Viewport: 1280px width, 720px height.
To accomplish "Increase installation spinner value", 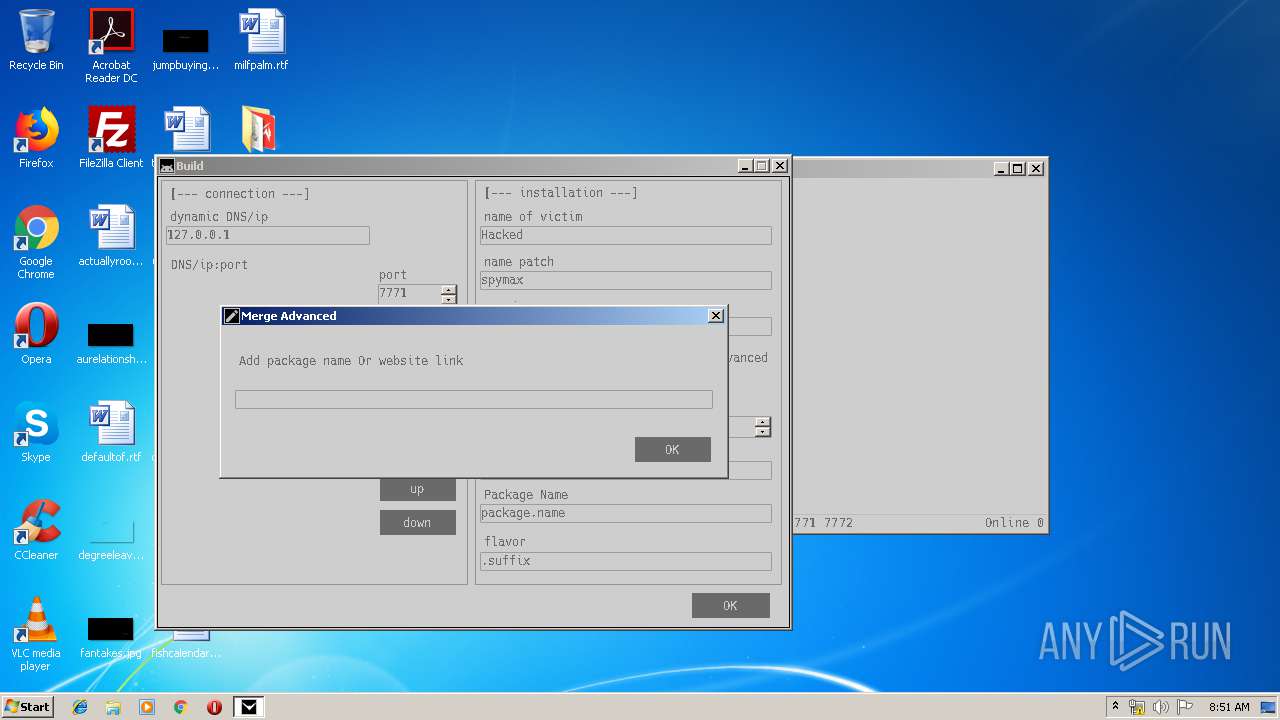I will (x=763, y=422).
